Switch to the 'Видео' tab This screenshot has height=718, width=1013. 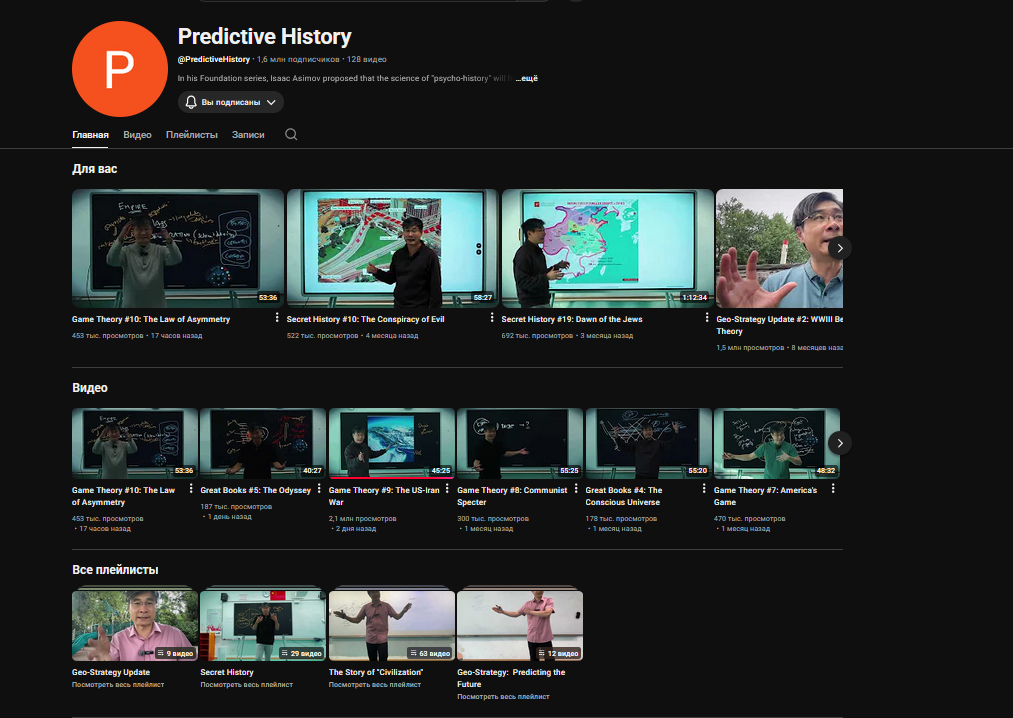tap(138, 134)
